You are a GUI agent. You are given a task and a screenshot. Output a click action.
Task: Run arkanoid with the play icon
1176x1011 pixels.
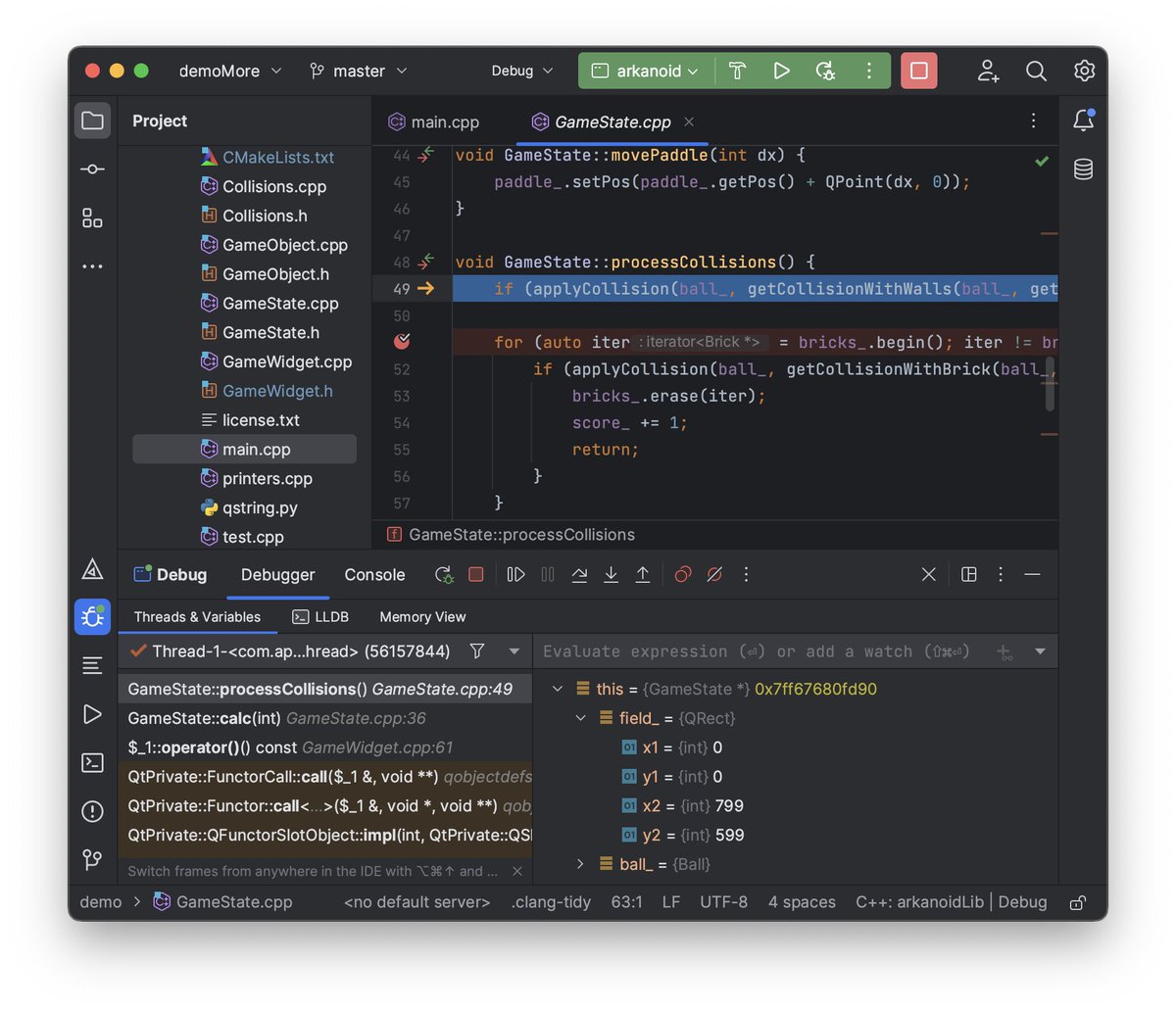click(781, 71)
